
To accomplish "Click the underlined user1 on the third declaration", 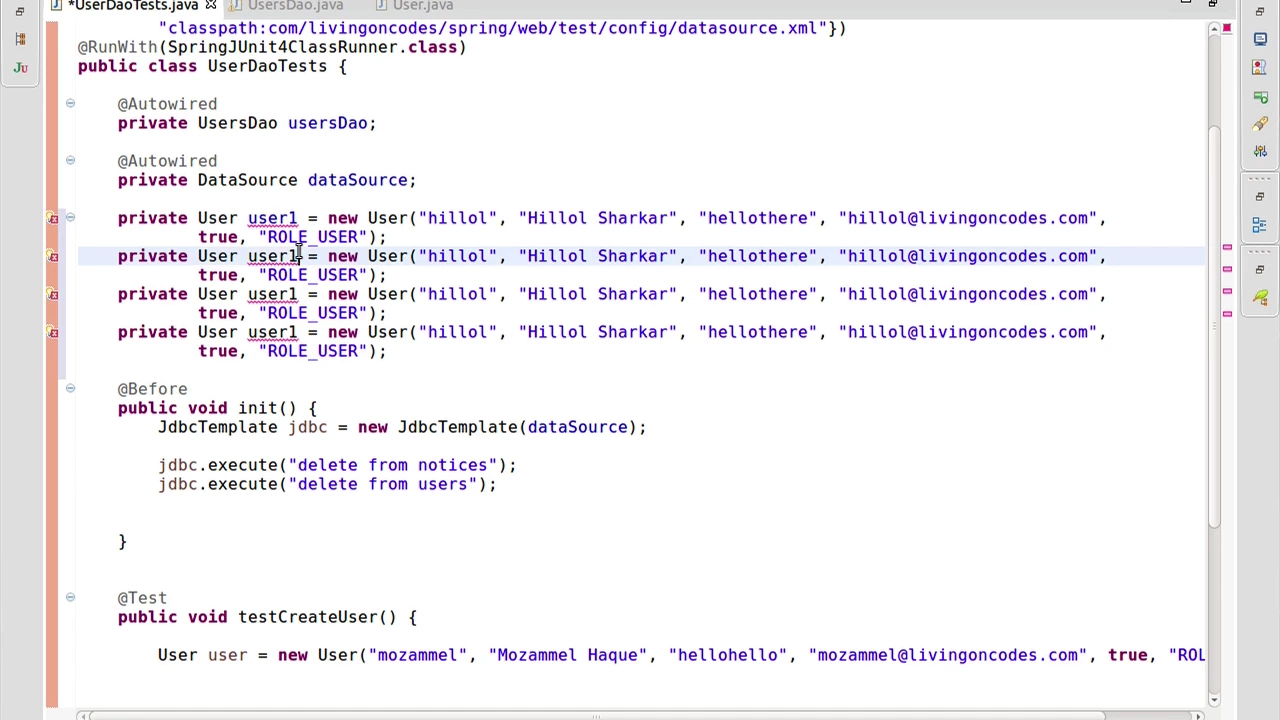I will tap(272, 294).
